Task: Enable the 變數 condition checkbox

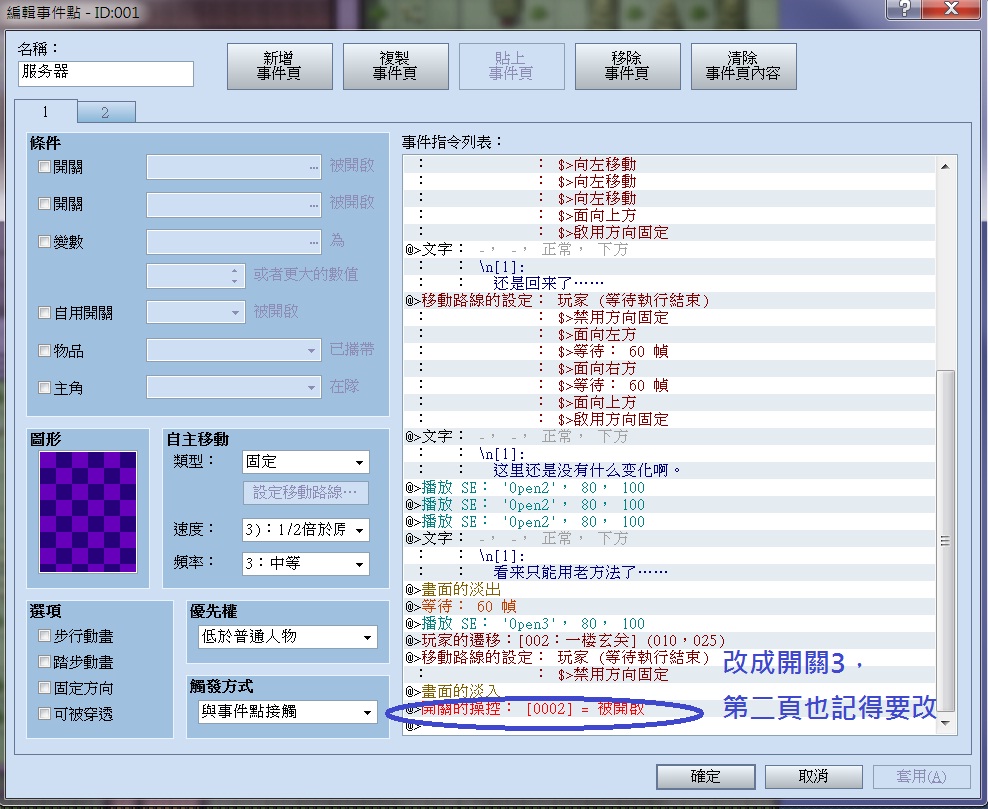Action: pyautogui.click(x=44, y=241)
